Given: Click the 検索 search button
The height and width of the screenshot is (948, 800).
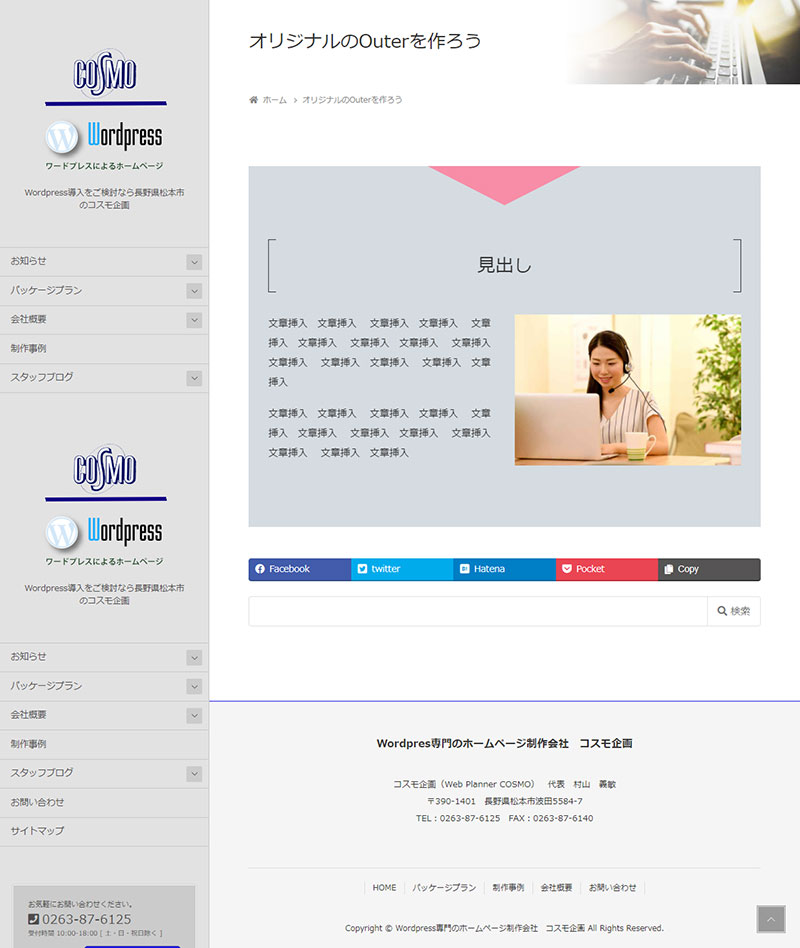Looking at the screenshot, I should click(733, 611).
